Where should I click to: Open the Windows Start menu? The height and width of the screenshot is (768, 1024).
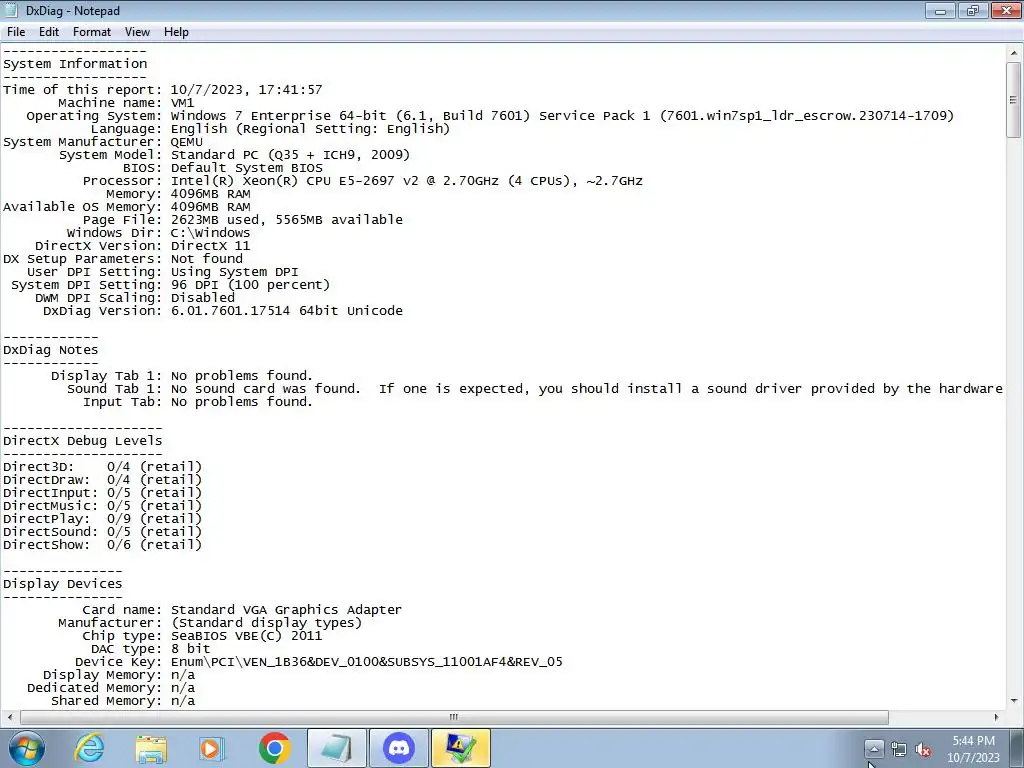click(27, 748)
